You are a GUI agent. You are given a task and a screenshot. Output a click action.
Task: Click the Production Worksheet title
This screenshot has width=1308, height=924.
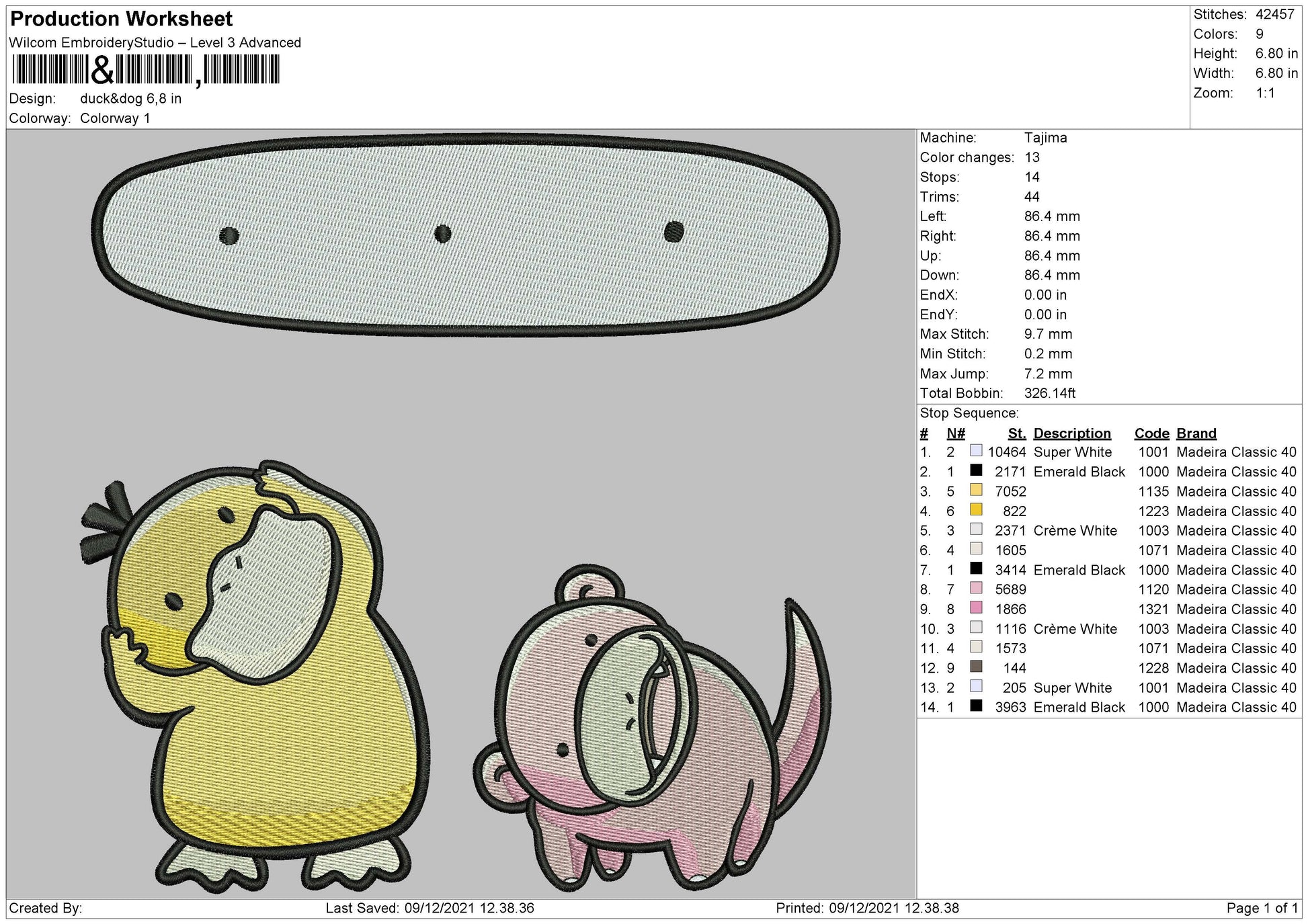pos(122,19)
